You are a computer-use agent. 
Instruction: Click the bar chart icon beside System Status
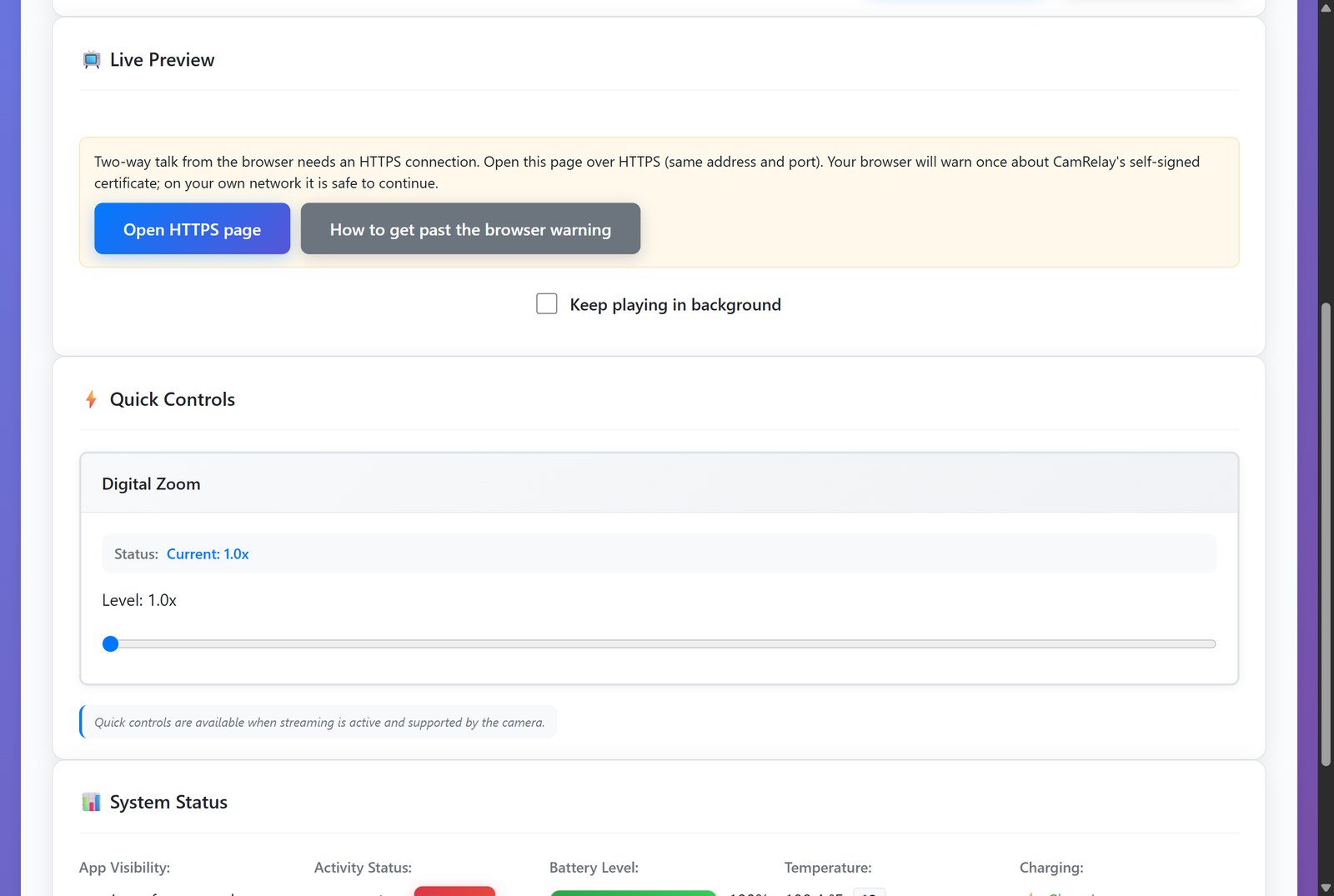tap(92, 802)
